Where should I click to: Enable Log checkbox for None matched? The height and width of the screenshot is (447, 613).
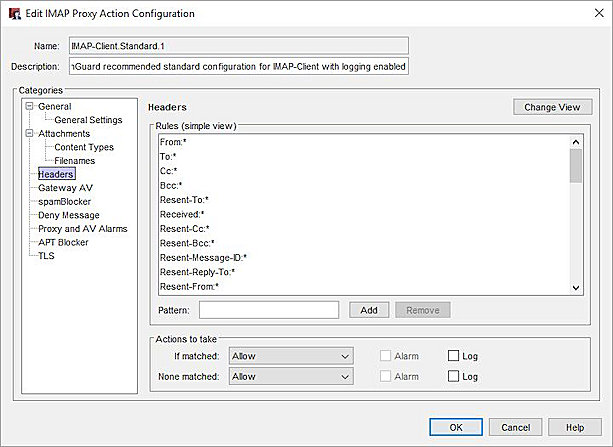[x=453, y=377]
